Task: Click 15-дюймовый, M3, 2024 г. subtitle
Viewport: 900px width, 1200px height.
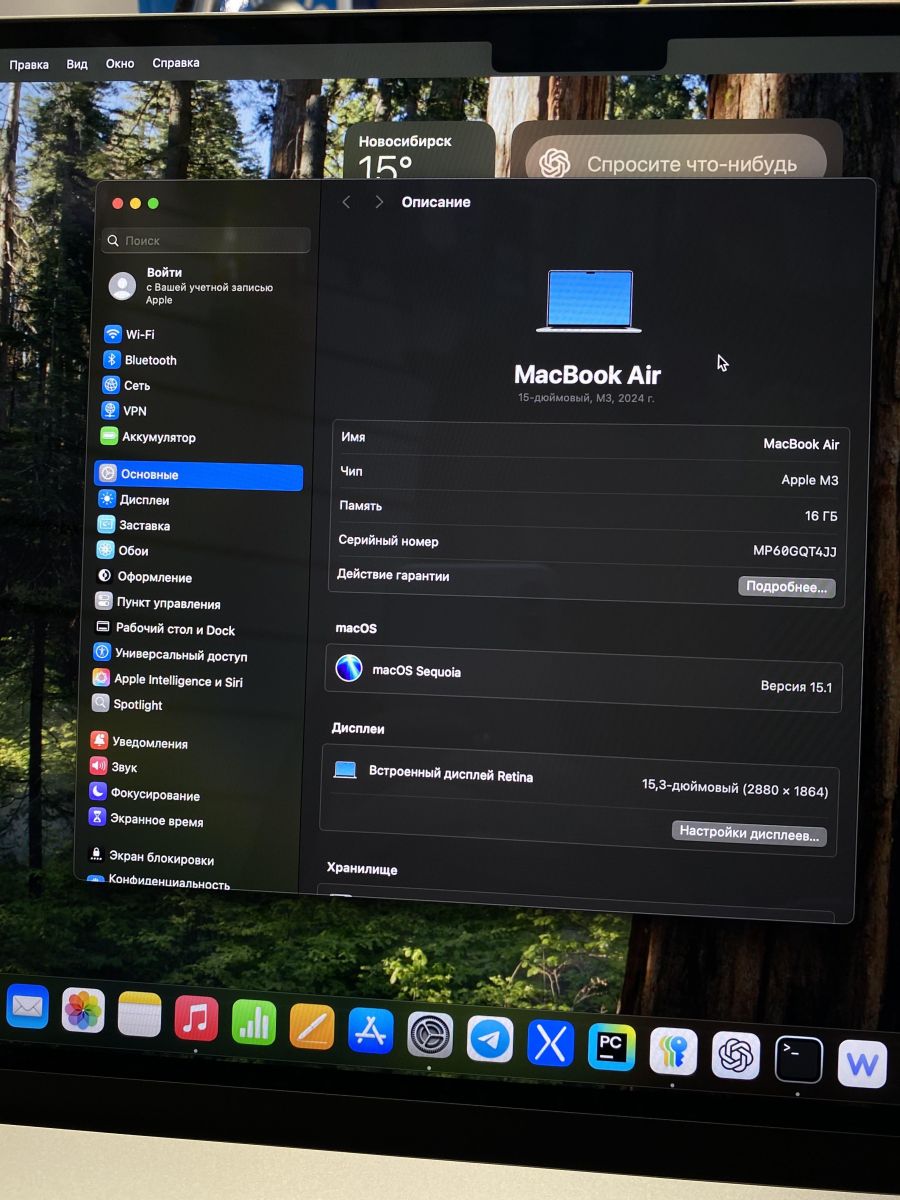Action: (x=586, y=398)
